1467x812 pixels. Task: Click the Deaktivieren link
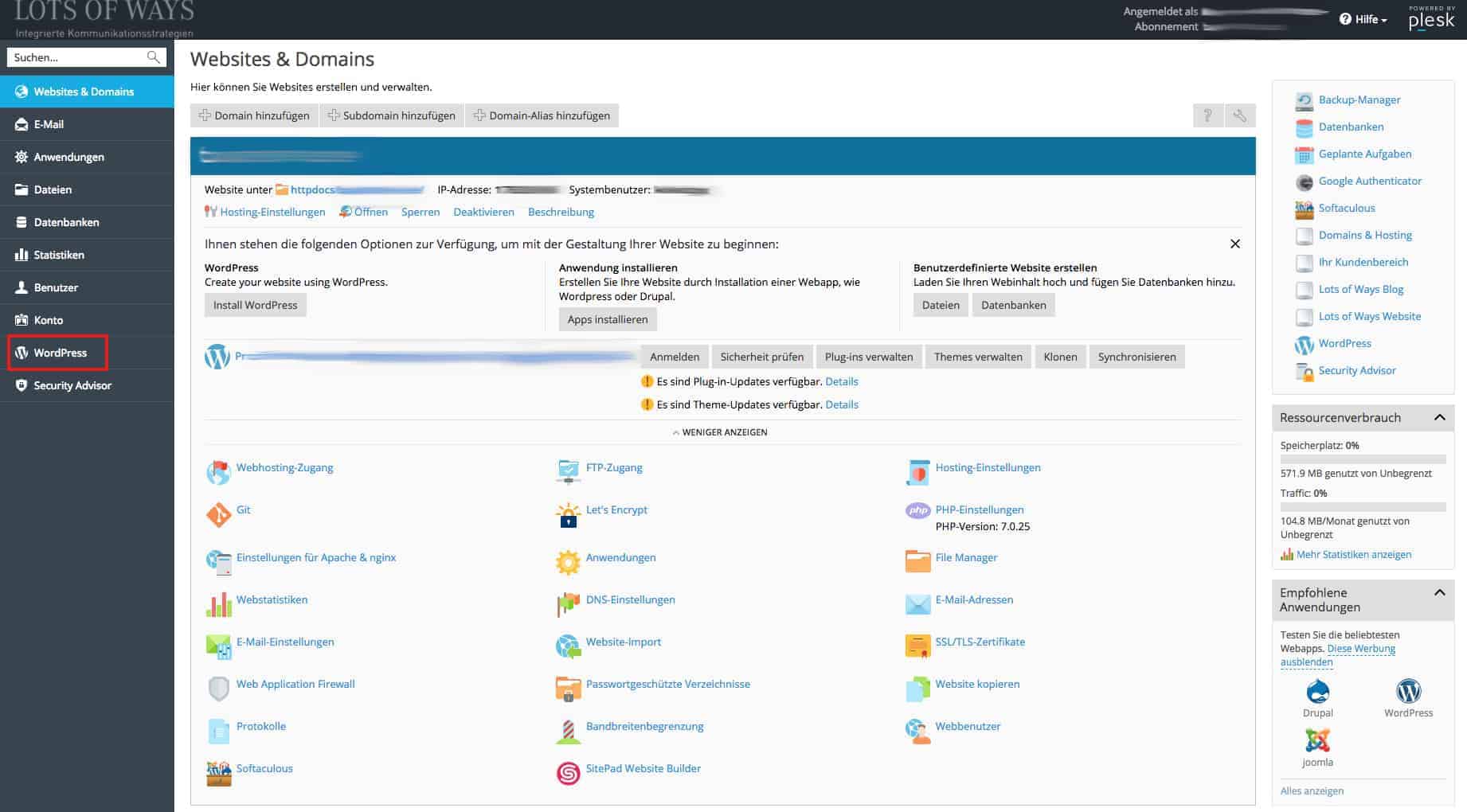click(x=483, y=212)
